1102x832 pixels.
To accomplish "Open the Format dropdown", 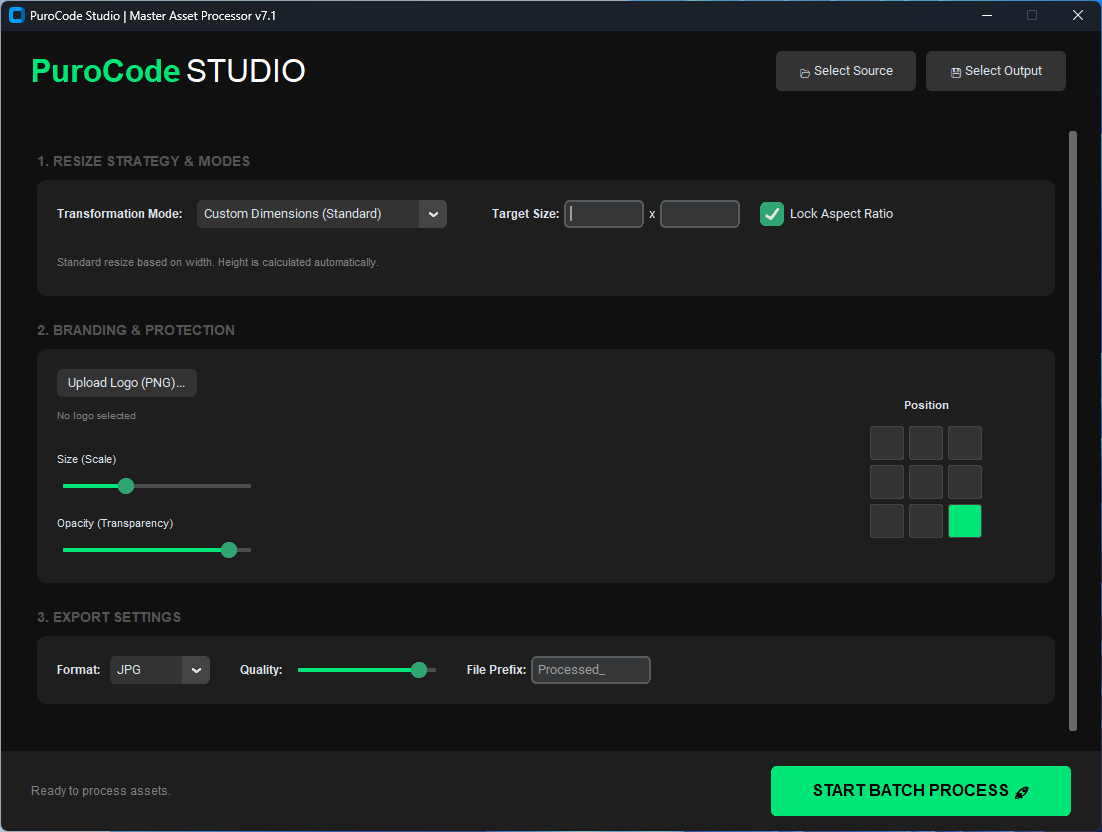I will tap(159, 670).
